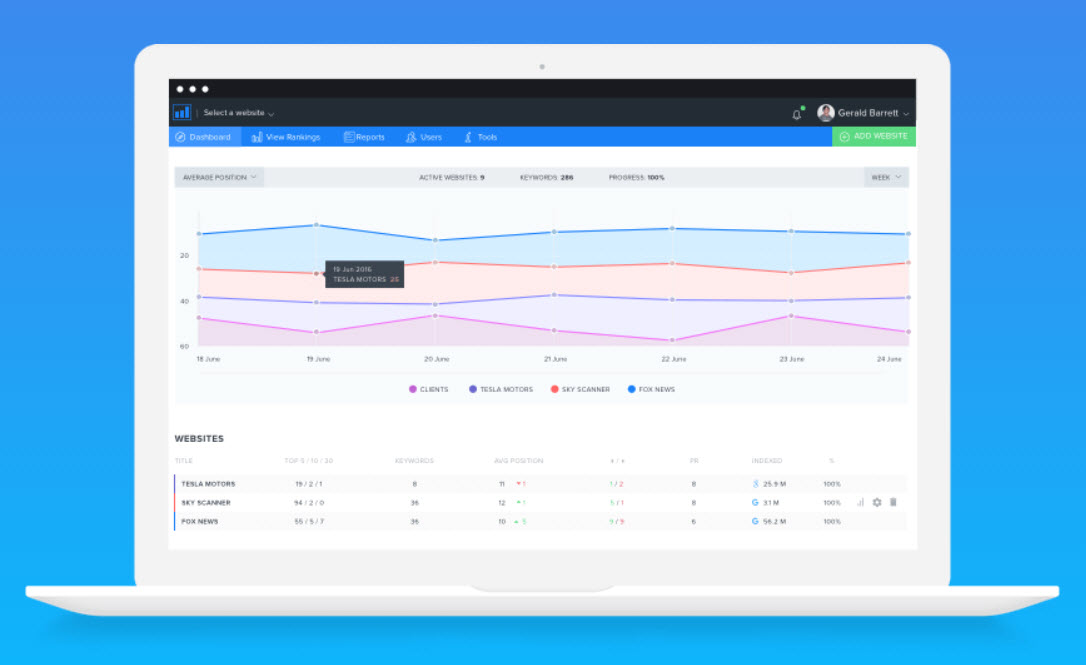Open the Week time range dropdown

pyautogui.click(x=886, y=177)
